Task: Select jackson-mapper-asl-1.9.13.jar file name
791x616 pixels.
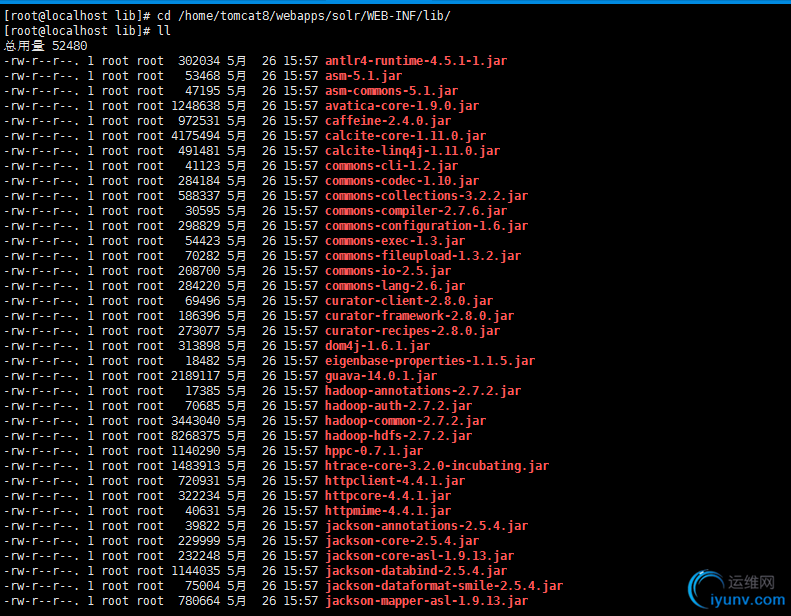Action: pyautogui.click(x=426, y=601)
